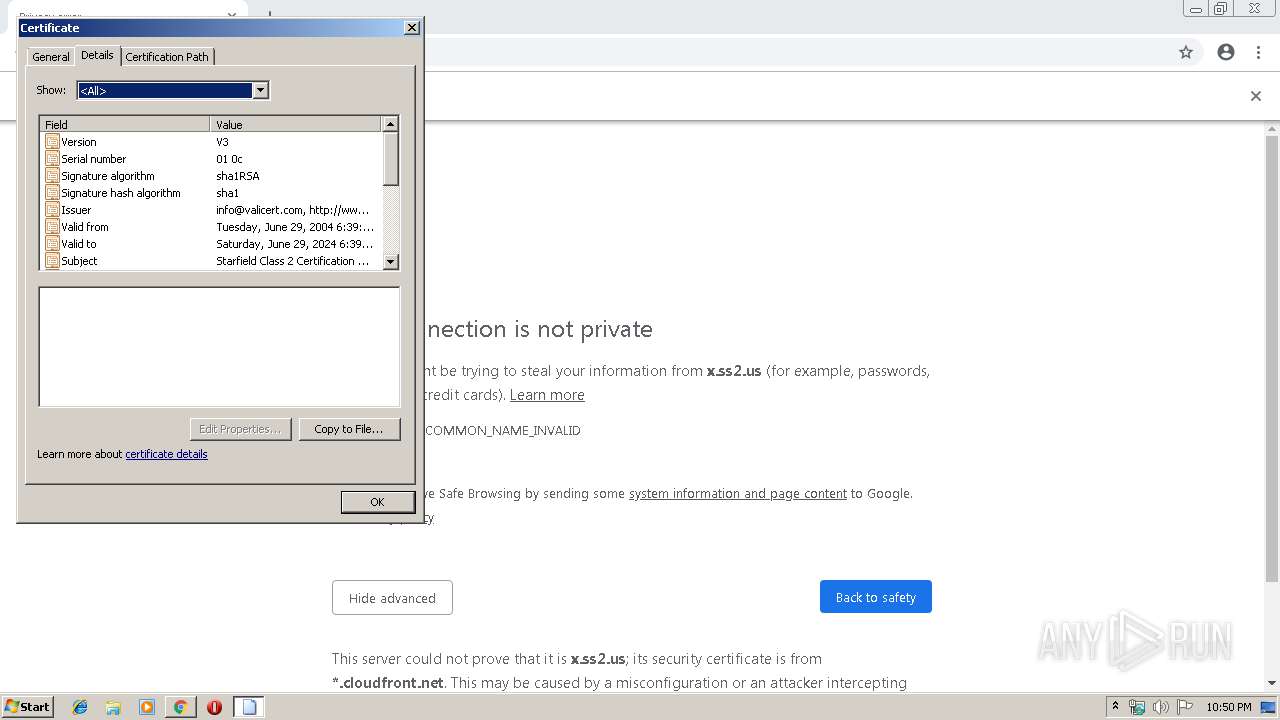Bookmark this page with the star icon

click(x=1186, y=52)
